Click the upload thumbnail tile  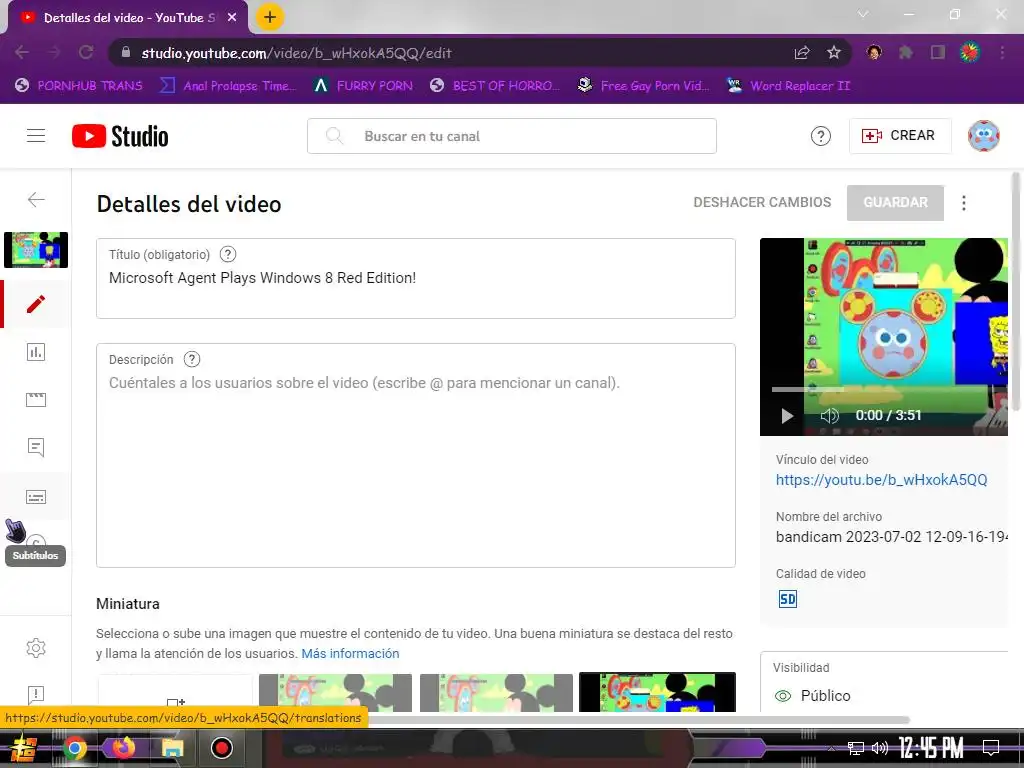pyautogui.click(x=175, y=694)
